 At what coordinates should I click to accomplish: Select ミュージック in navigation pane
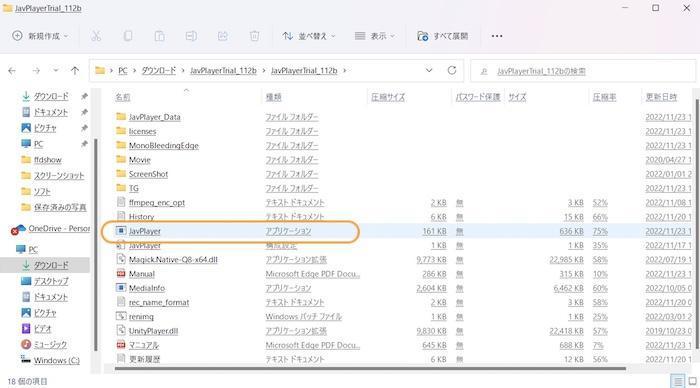click(x=50, y=344)
